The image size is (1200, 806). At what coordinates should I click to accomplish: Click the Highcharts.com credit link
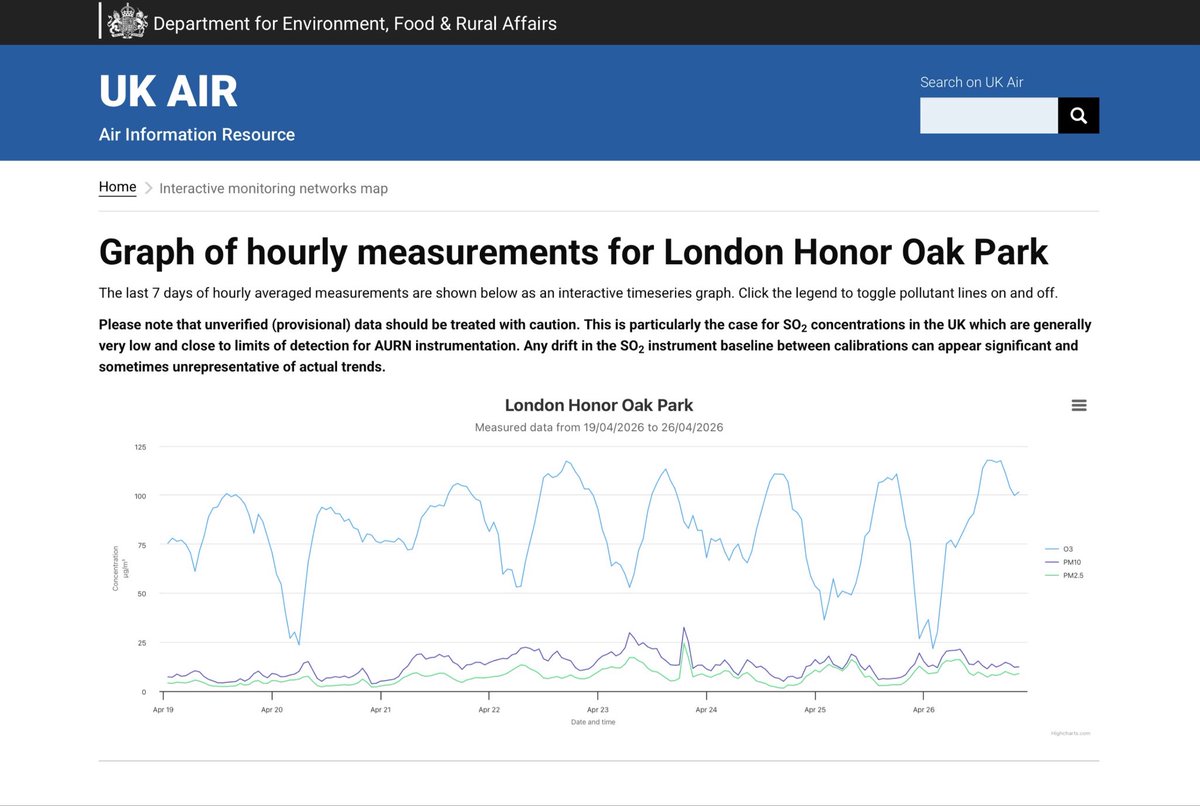coord(1071,733)
